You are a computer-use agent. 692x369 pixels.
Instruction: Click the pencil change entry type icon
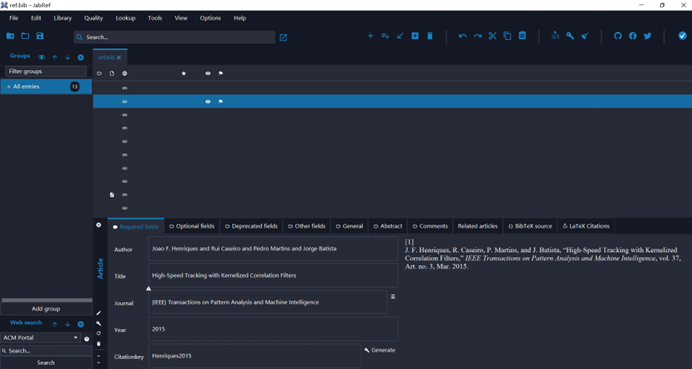pyautogui.click(x=99, y=313)
